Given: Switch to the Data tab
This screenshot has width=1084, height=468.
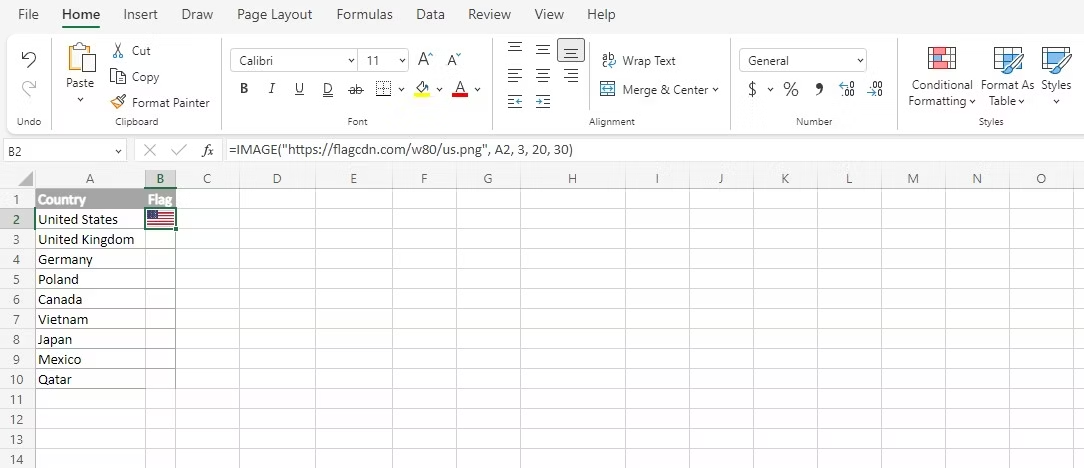Looking at the screenshot, I should pos(430,14).
